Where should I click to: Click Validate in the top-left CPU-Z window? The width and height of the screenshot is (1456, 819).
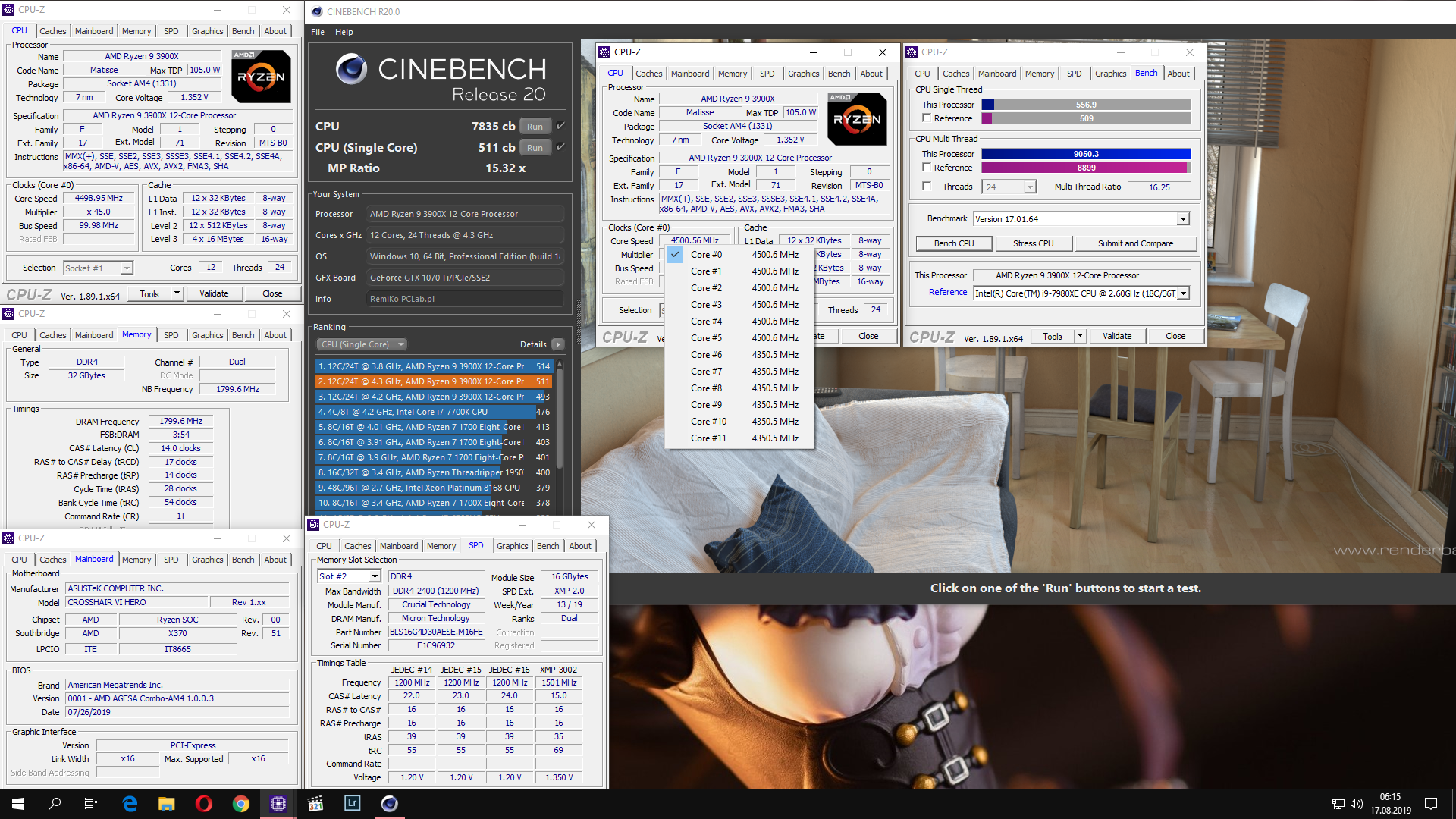click(x=214, y=293)
